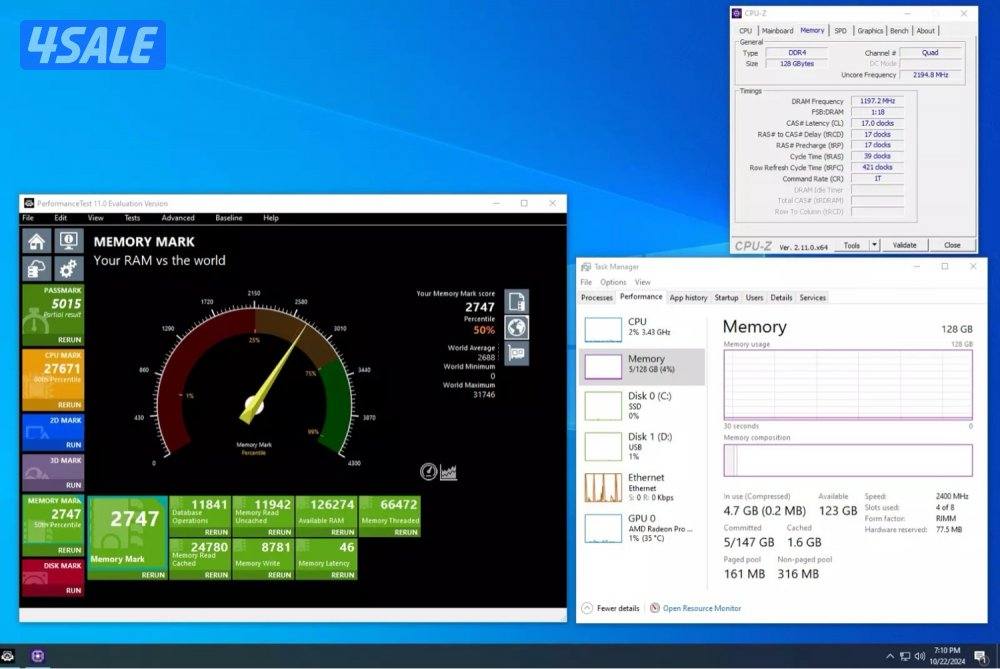Click the Validate button in CPU-Z
This screenshot has width=1000, height=669.
tap(904, 245)
